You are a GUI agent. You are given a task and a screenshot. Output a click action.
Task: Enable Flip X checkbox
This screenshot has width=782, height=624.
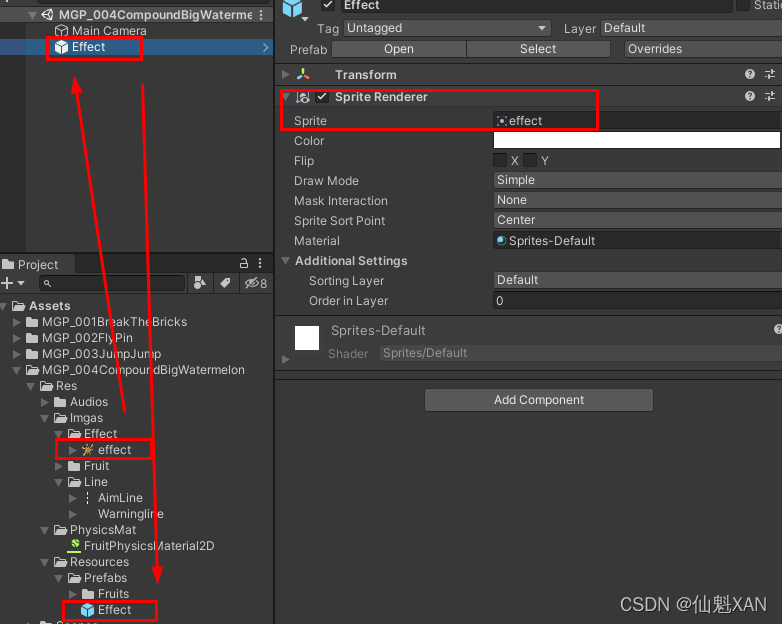point(500,161)
